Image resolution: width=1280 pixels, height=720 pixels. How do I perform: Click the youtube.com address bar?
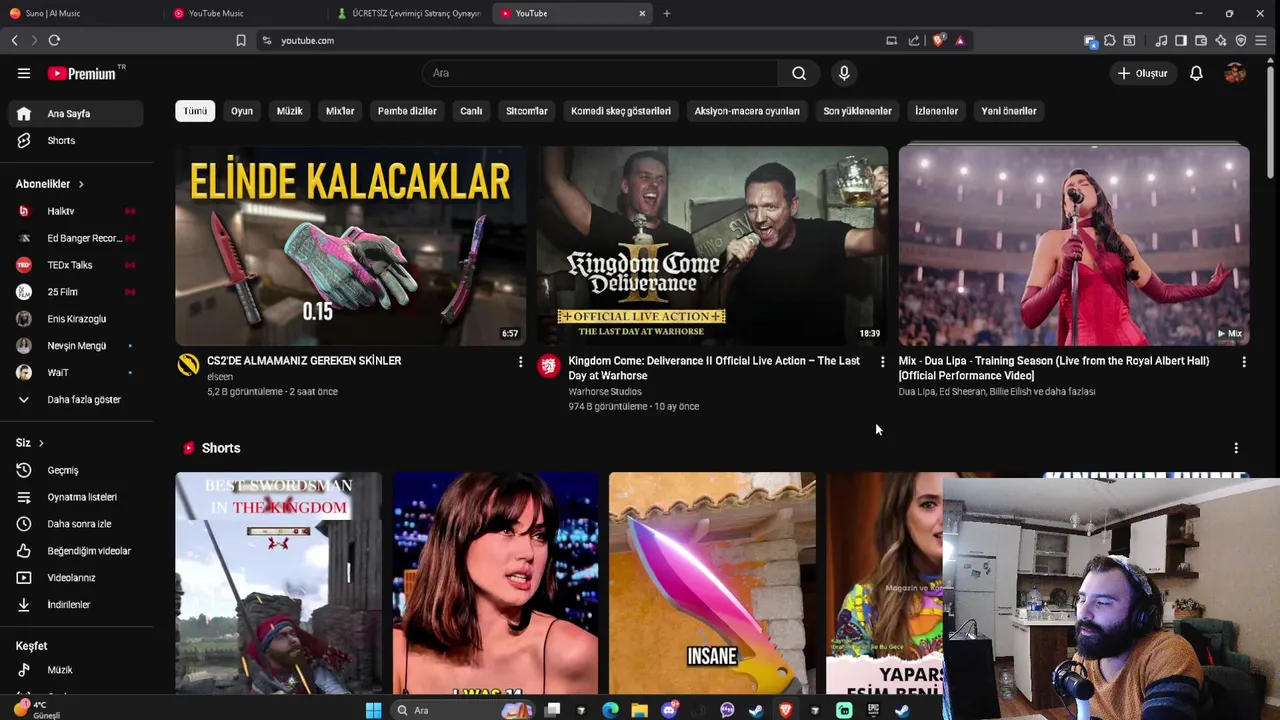[x=570, y=40]
